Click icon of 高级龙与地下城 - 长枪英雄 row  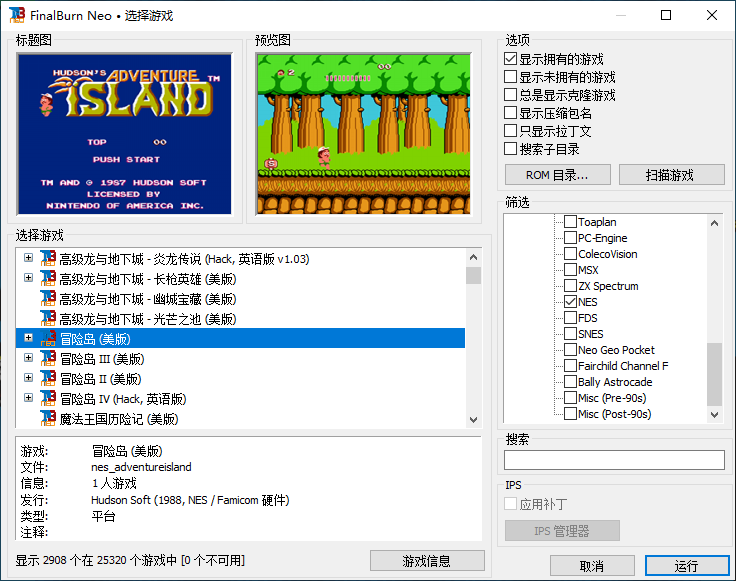[48, 278]
